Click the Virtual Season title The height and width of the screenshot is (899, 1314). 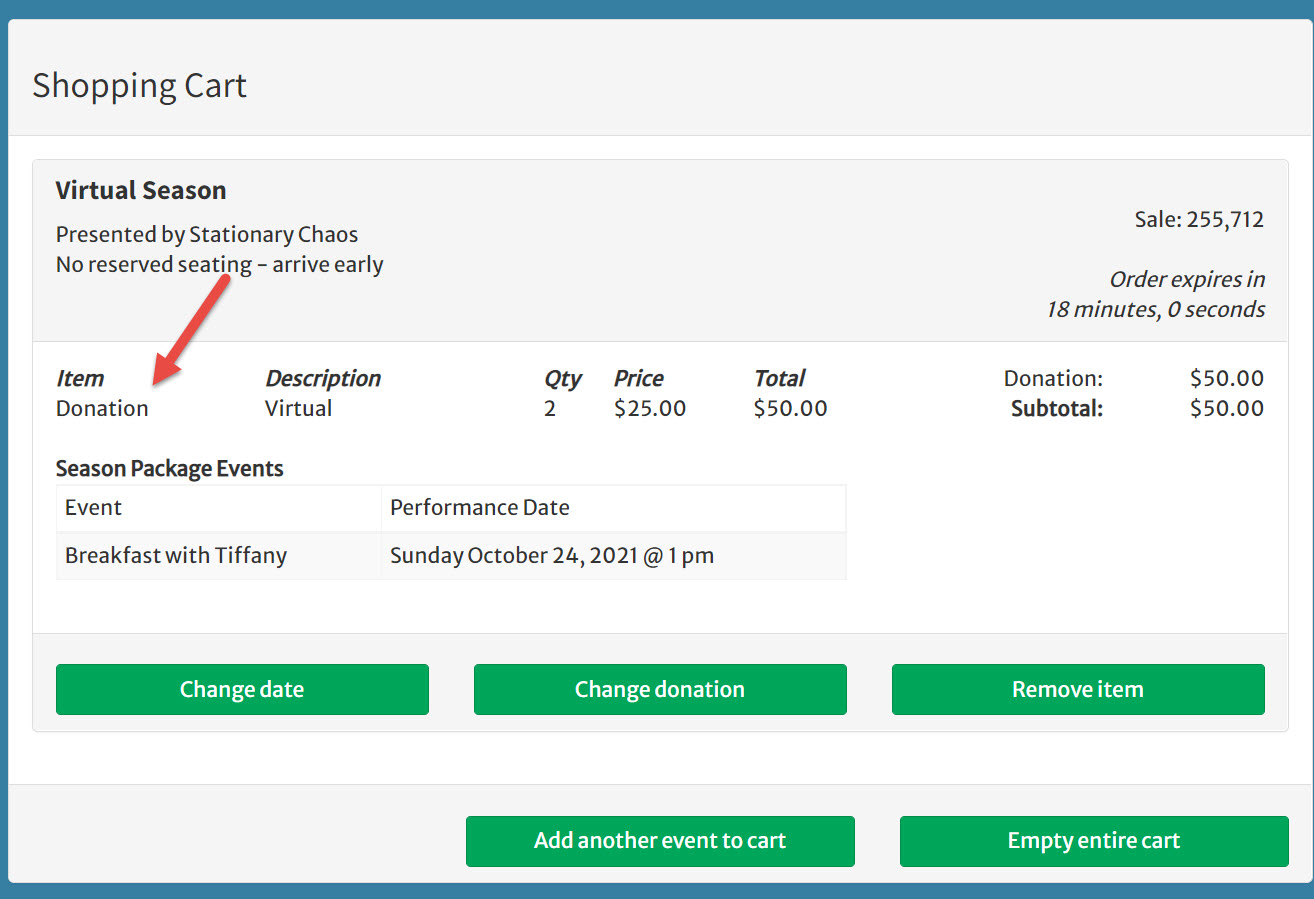coord(141,190)
